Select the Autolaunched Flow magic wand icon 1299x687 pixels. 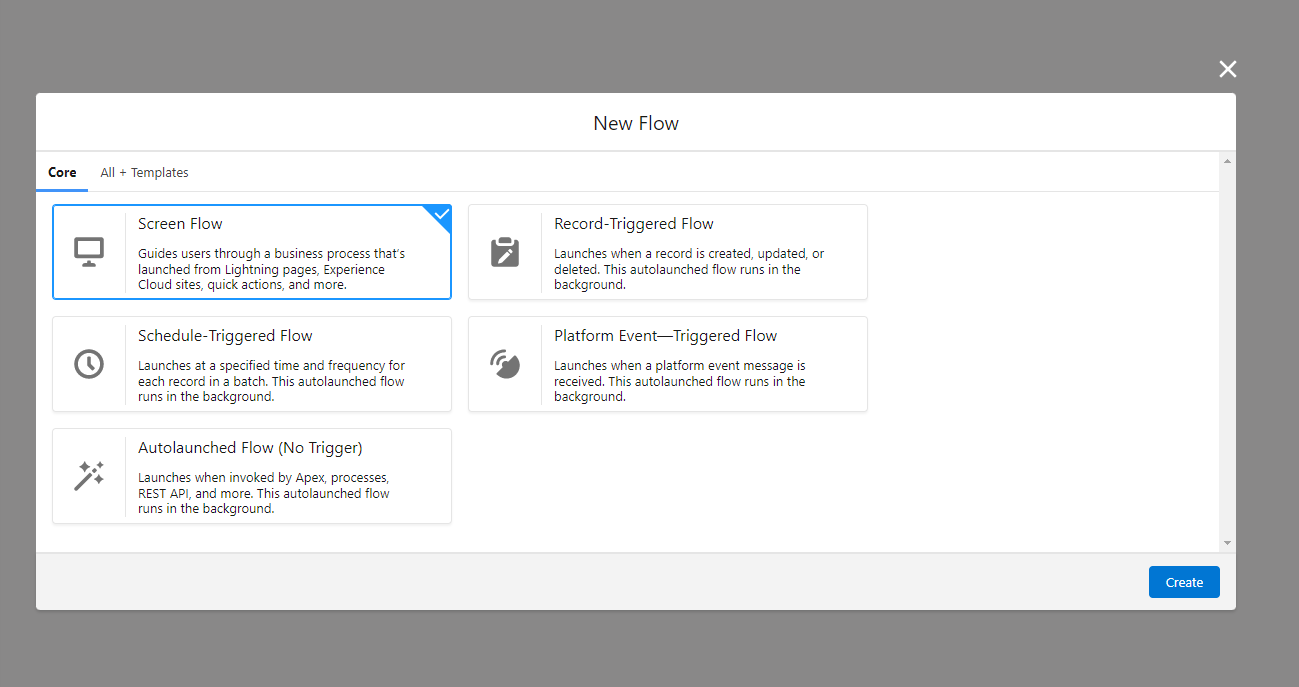pyautogui.click(x=89, y=475)
